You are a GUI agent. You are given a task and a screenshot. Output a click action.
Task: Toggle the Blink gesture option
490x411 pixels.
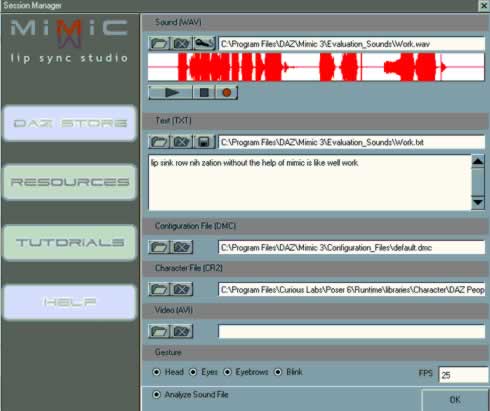[x=278, y=372]
